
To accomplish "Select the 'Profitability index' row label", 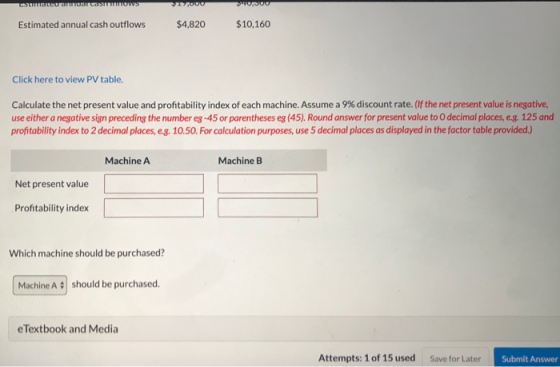I will click(x=52, y=208).
